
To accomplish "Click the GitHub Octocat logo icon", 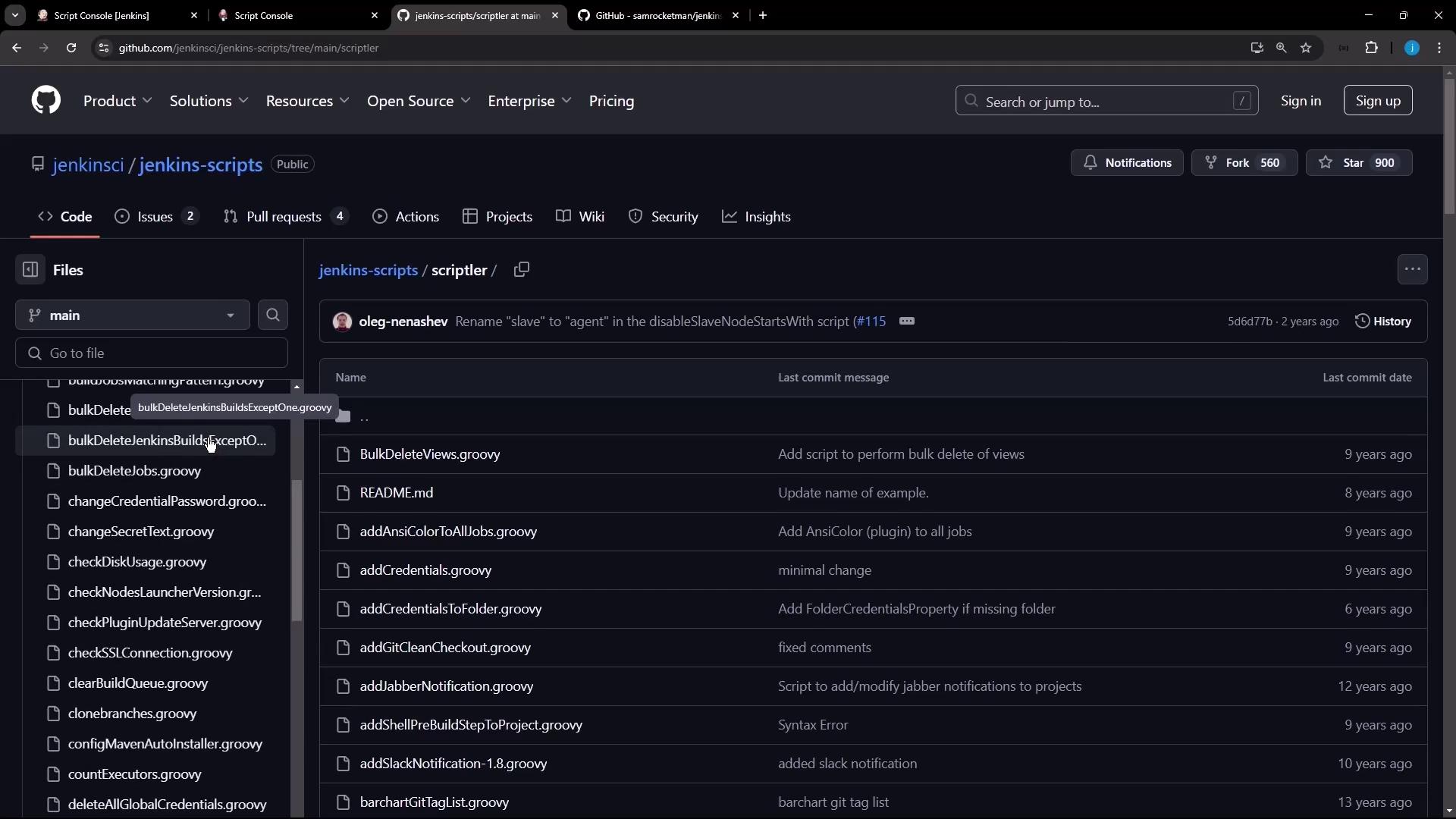I will click(x=46, y=101).
